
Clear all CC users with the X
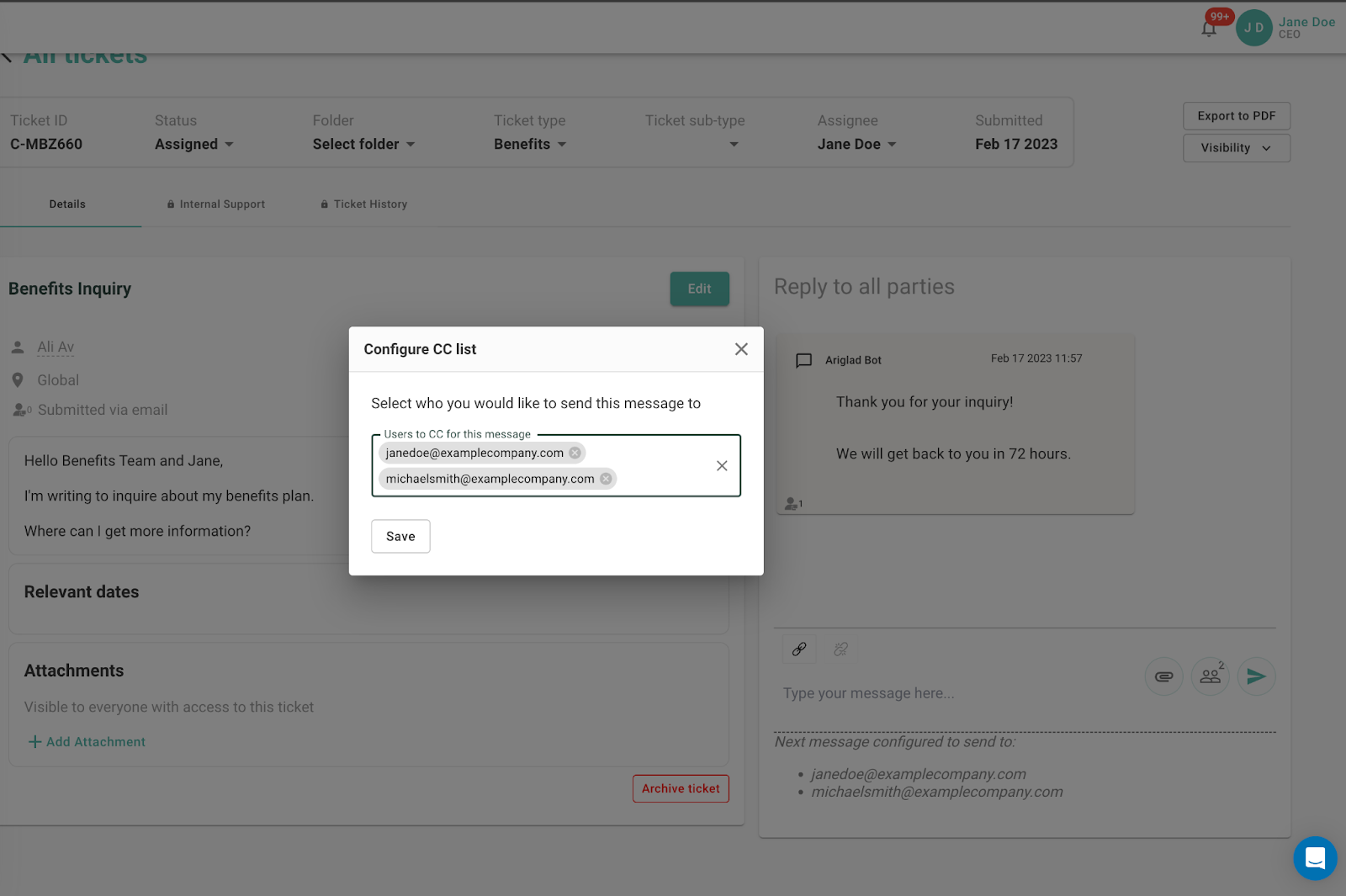coord(722,466)
